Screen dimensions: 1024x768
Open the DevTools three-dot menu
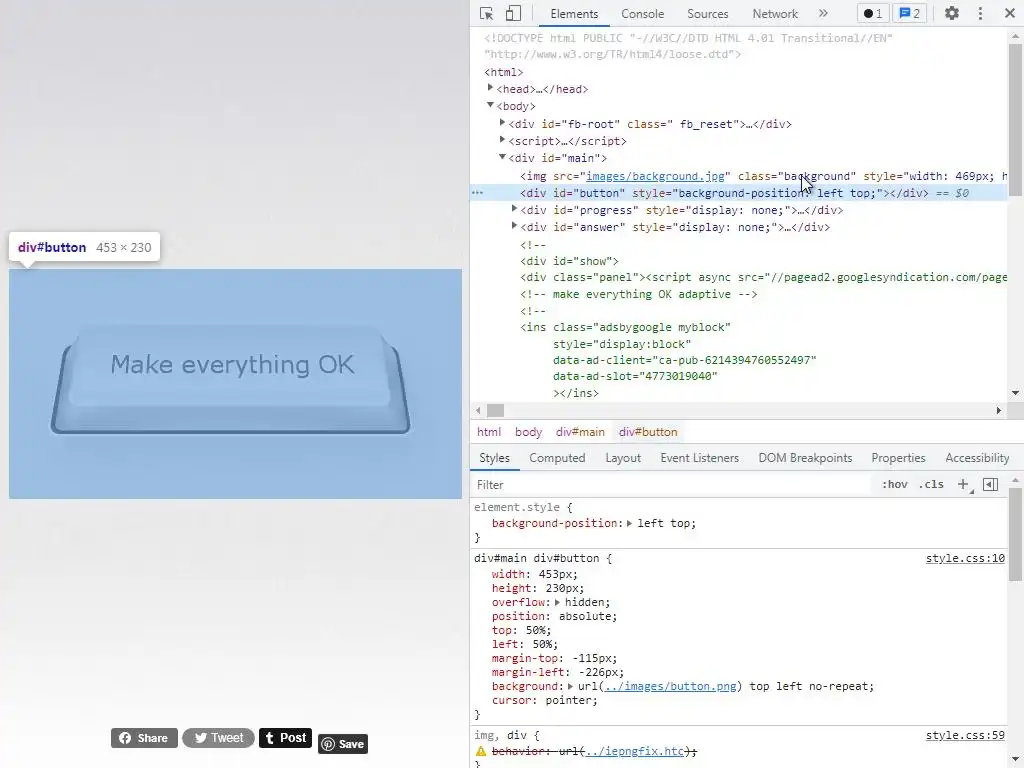[x=980, y=13]
